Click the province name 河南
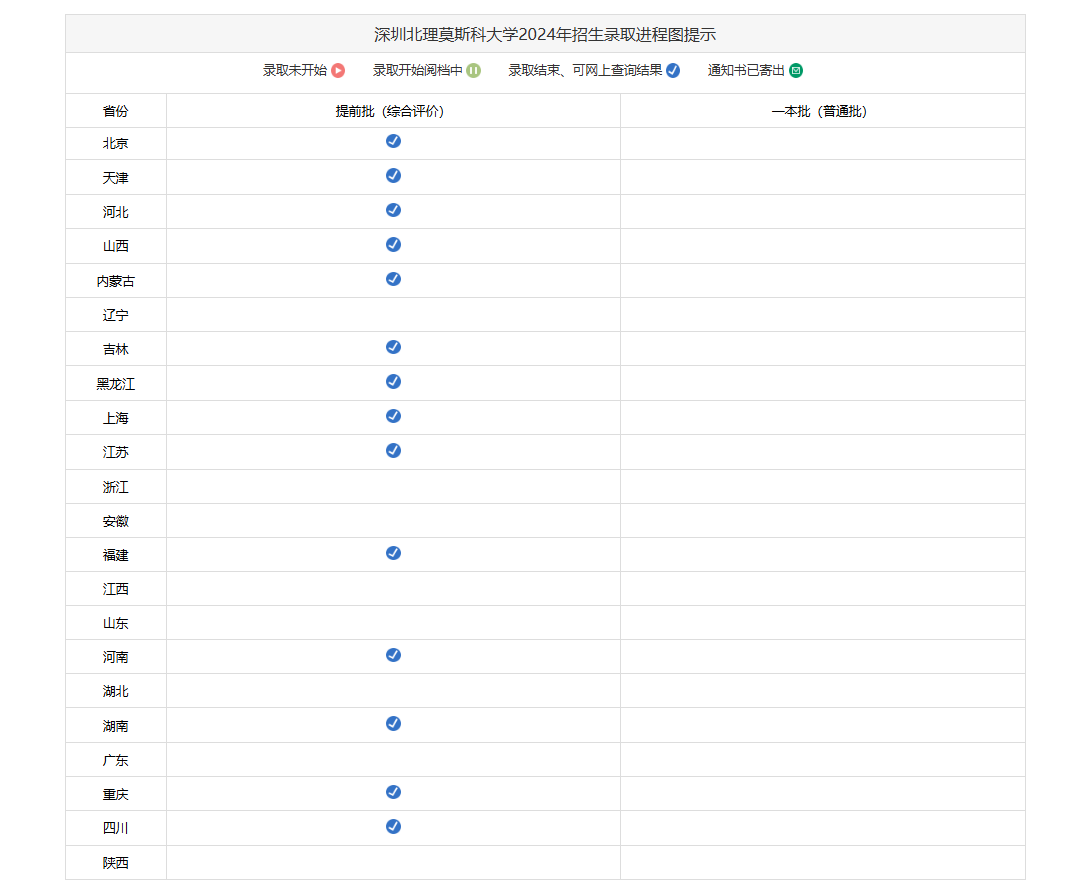 (x=116, y=657)
